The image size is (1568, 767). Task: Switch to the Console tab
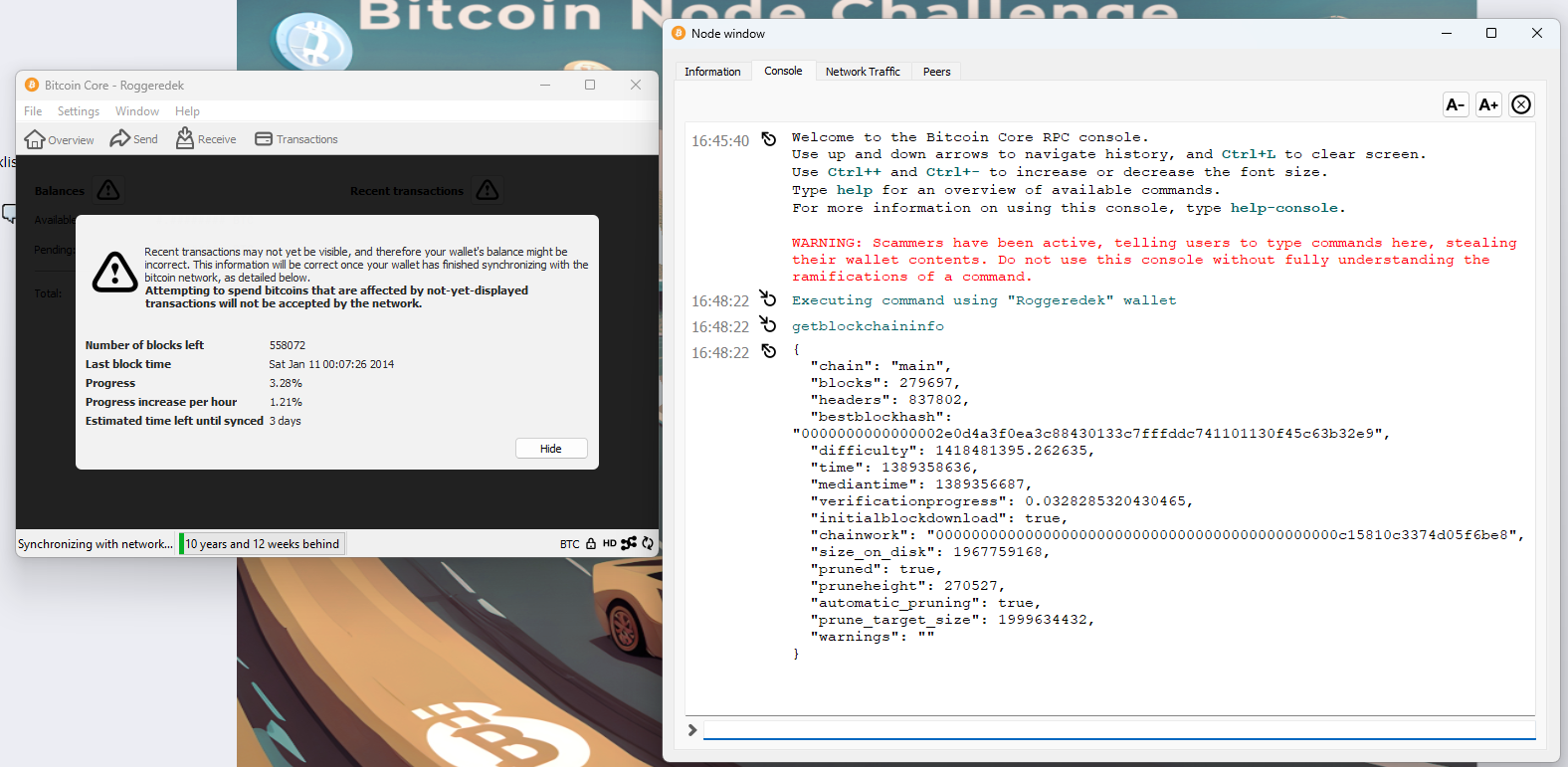(x=783, y=71)
